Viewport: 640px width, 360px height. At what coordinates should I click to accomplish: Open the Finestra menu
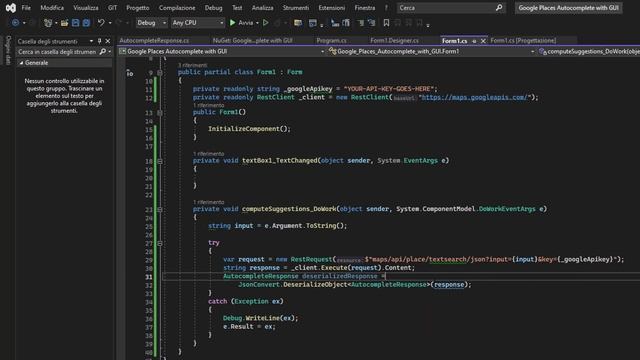(x=364, y=8)
